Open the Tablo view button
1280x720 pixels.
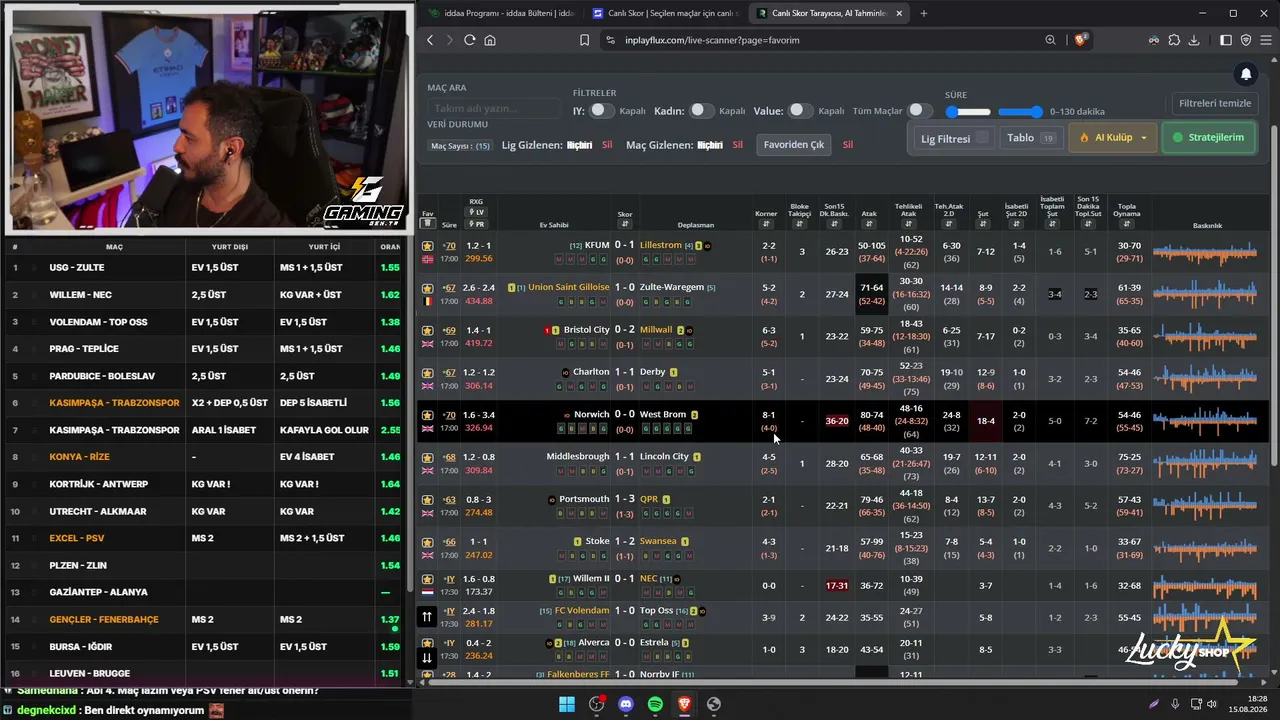[1033, 138]
